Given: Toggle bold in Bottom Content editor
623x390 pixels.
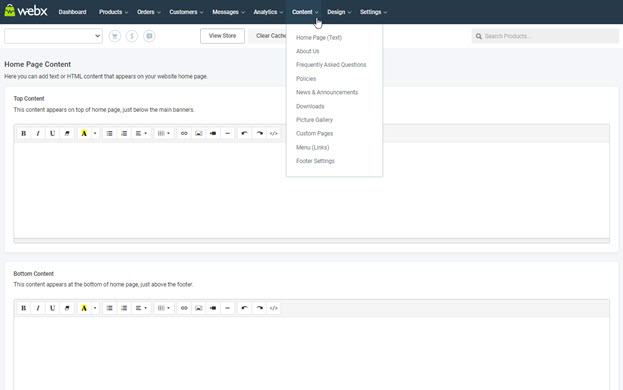Looking at the screenshot, I should tap(23, 308).
